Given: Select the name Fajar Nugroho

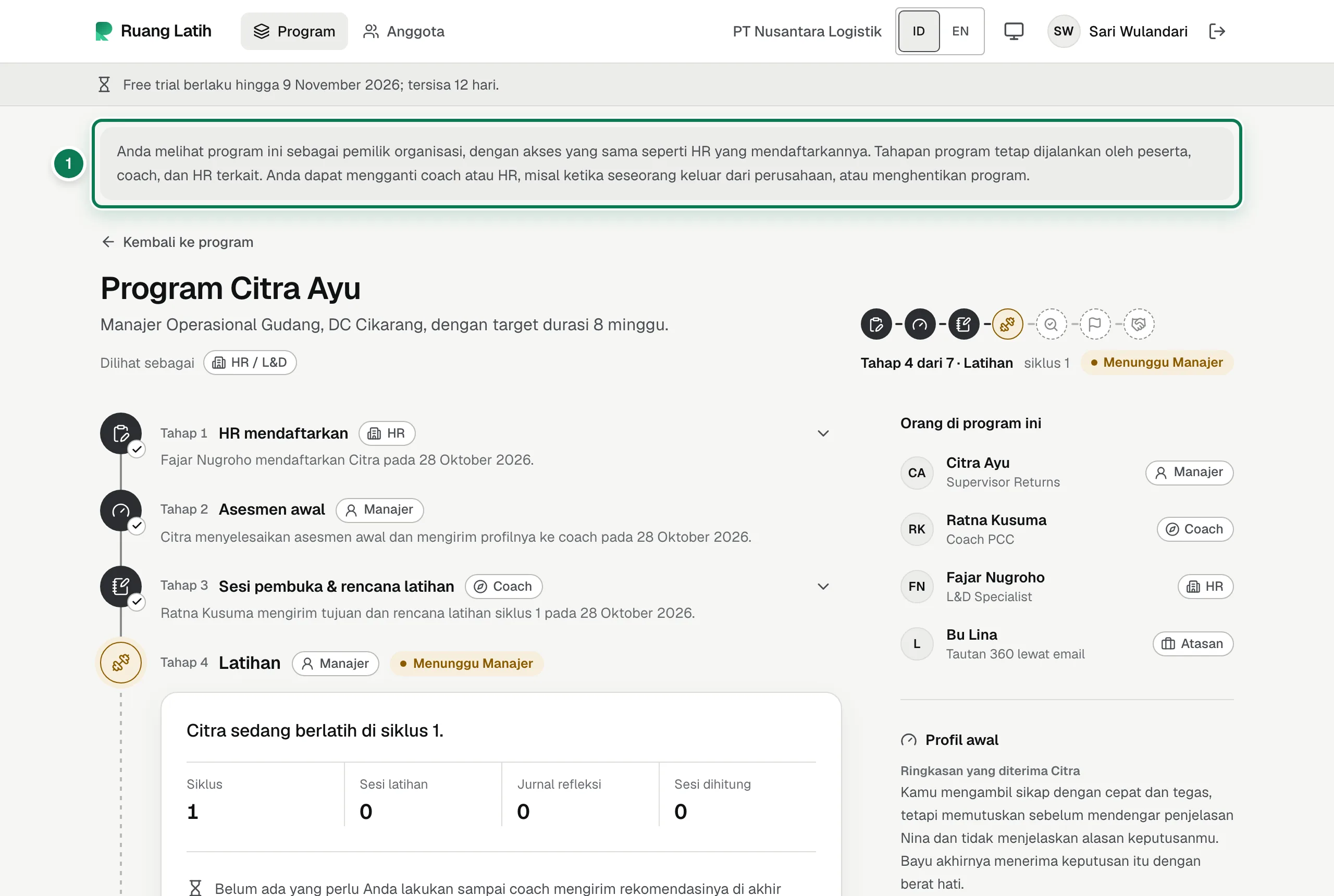Looking at the screenshot, I should (995, 578).
